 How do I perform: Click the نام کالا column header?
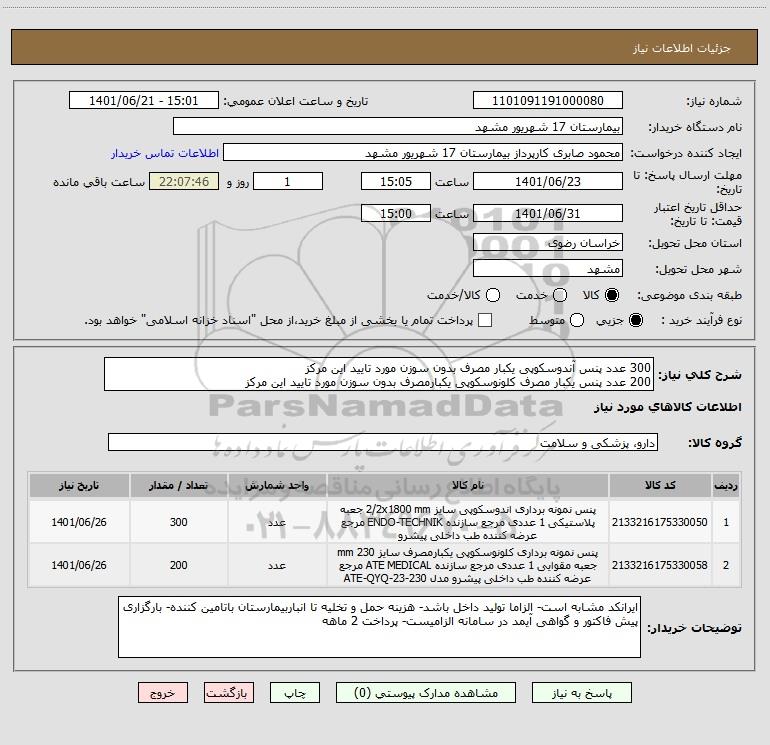coord(468,485)
